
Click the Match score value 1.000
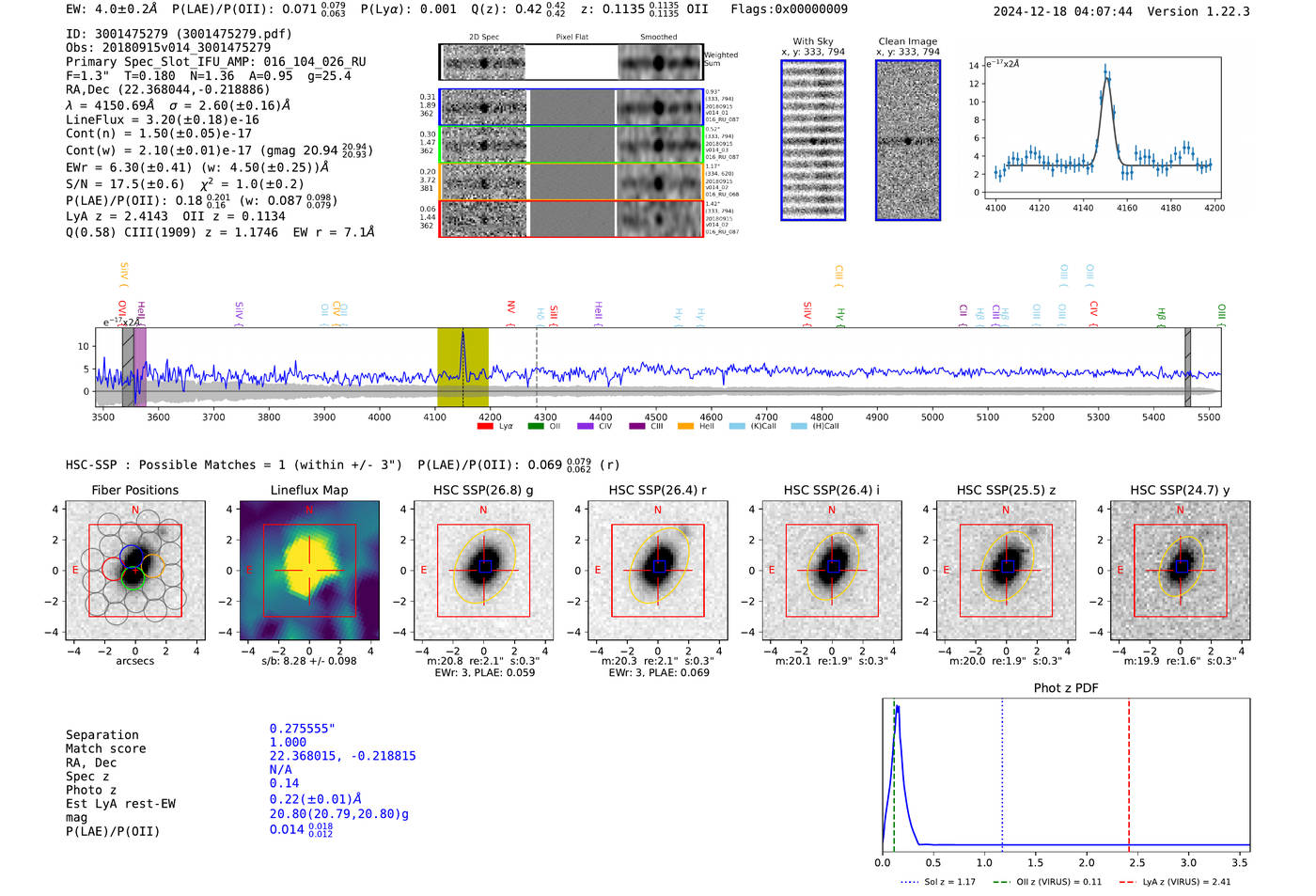[288, 742]
